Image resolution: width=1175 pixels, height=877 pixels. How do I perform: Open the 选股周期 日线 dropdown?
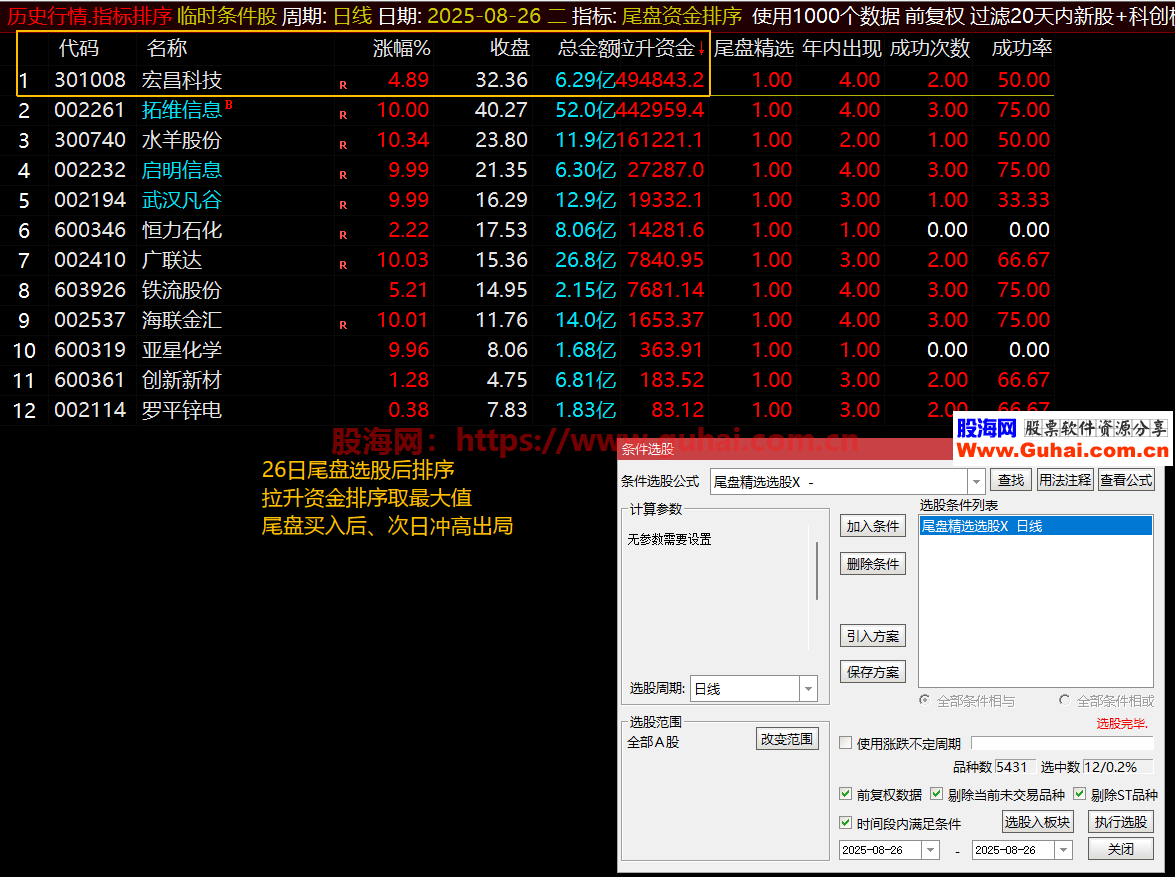pyautogui.click(x=808, y=688)
